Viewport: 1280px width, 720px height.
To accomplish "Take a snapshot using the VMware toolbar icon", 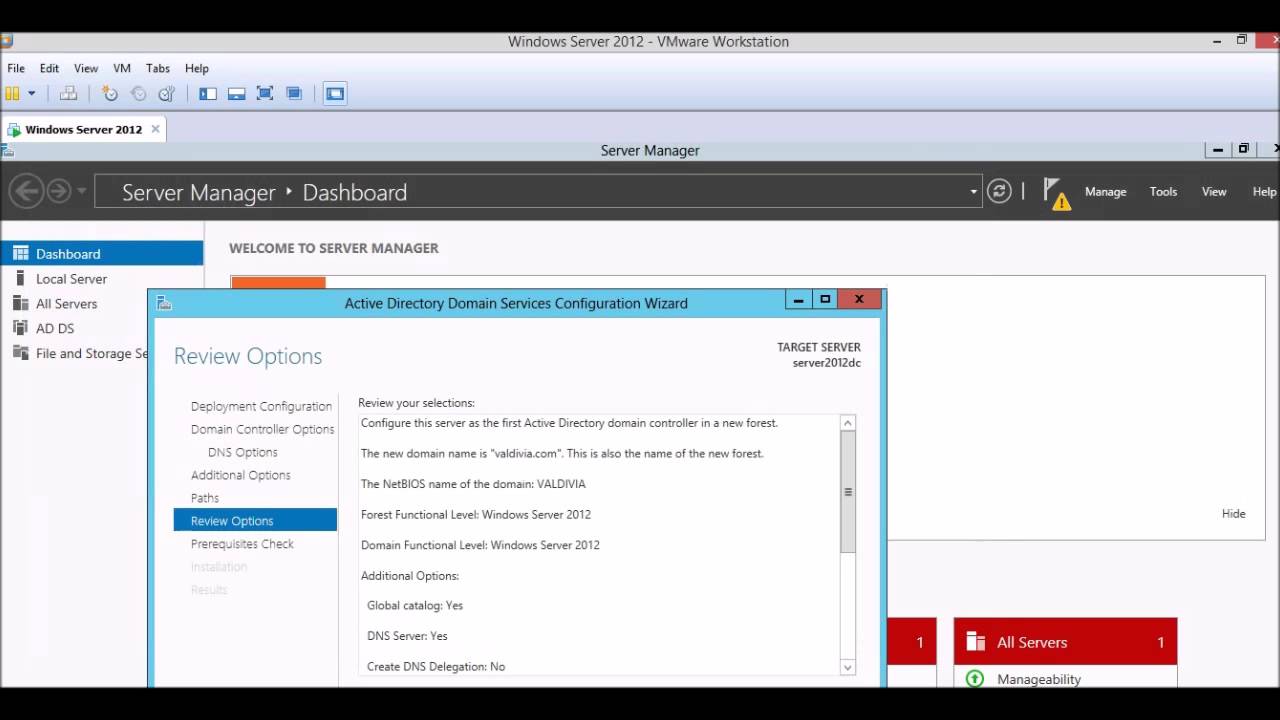I will pos(110,93).
